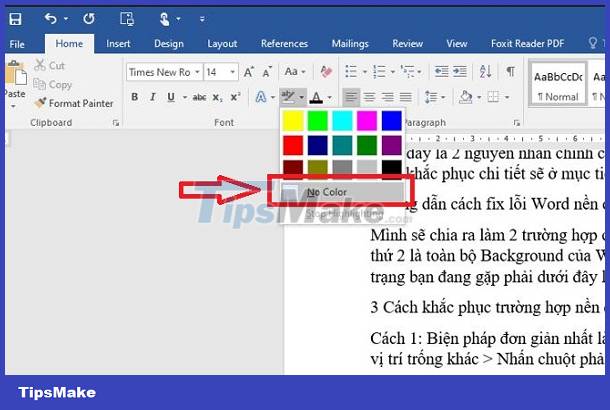Click the Numbering list icon
This screenshot has width=610, height=410.
pyautogui.click(x=379, y=72)
